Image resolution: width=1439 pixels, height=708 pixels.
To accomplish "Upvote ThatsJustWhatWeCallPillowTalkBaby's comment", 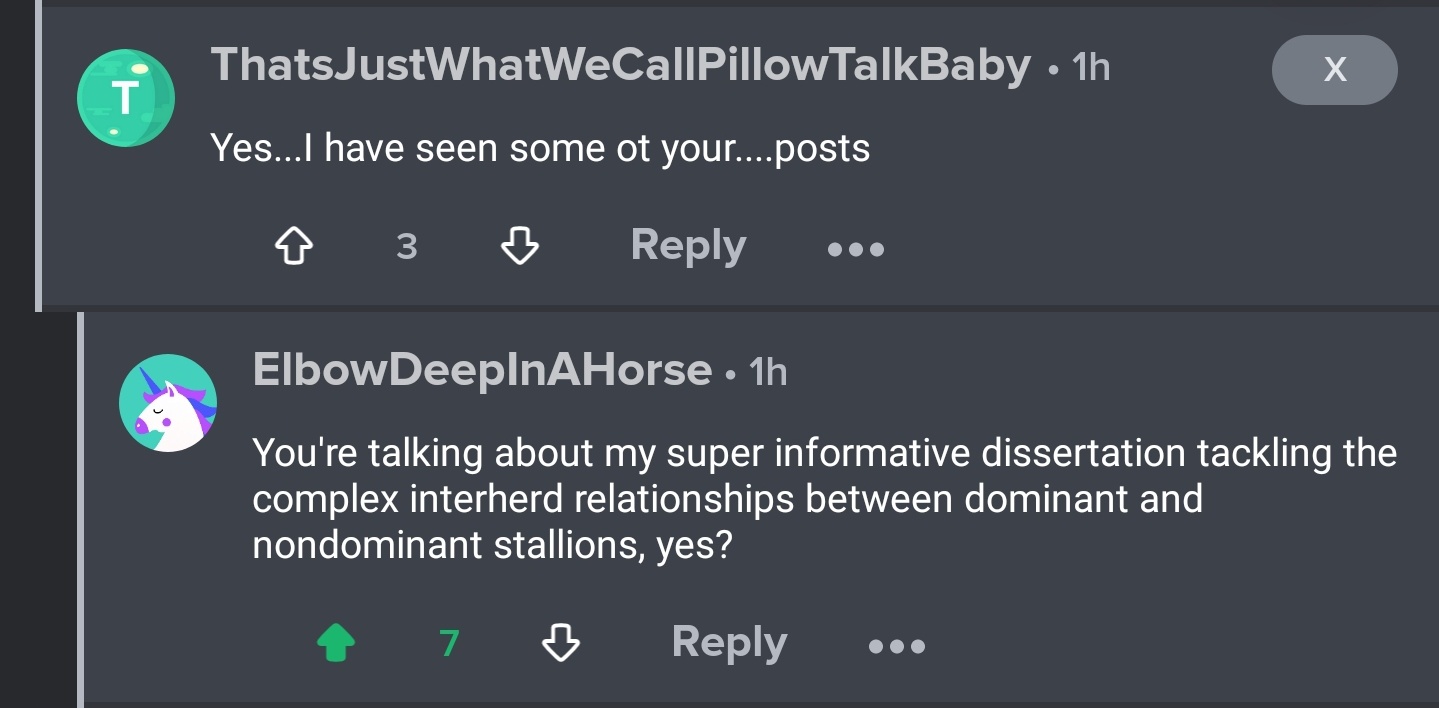I will 292,246.
